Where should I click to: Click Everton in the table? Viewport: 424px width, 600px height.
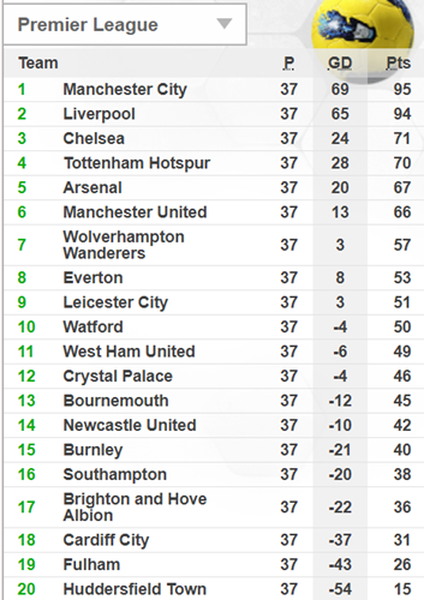tap(93, 278)
